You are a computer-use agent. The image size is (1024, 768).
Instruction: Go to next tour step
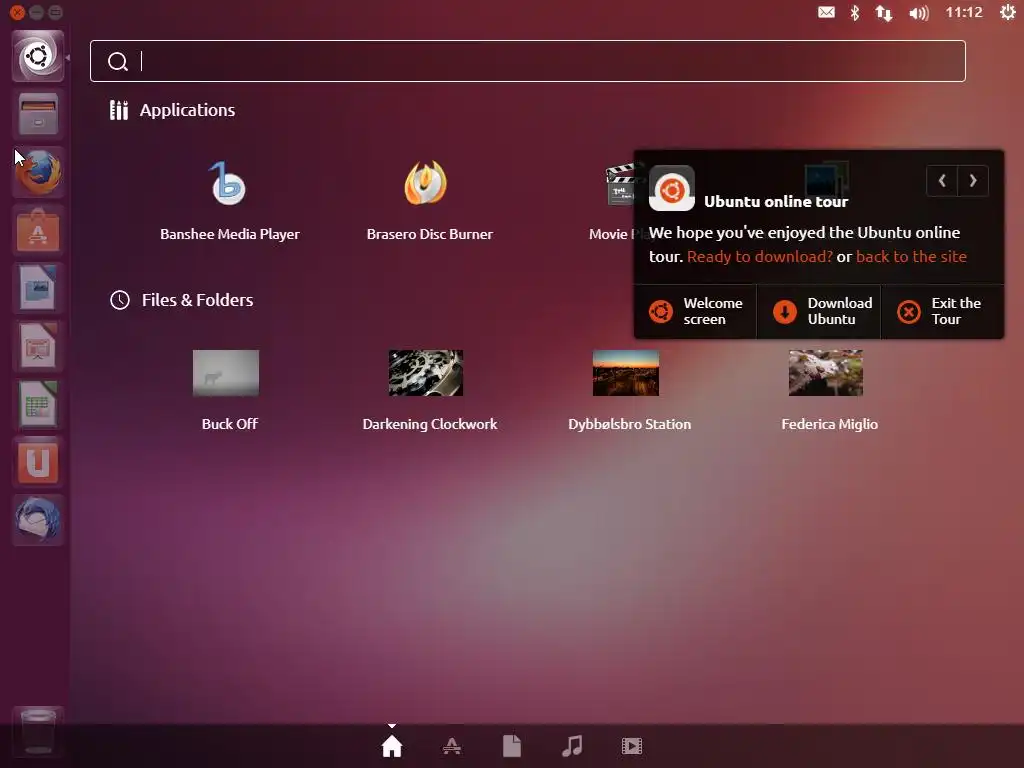tap(973, 181)
